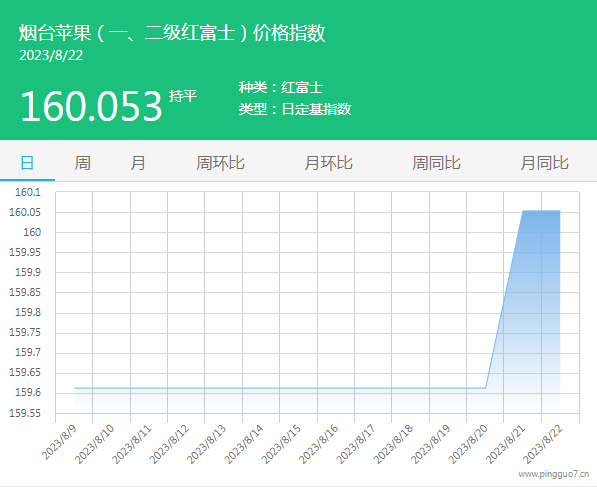The height and width of the screenshot is (487, 597).
Task: Select the 2023/8/9 x-axis date label
Action: coord(59,442)
